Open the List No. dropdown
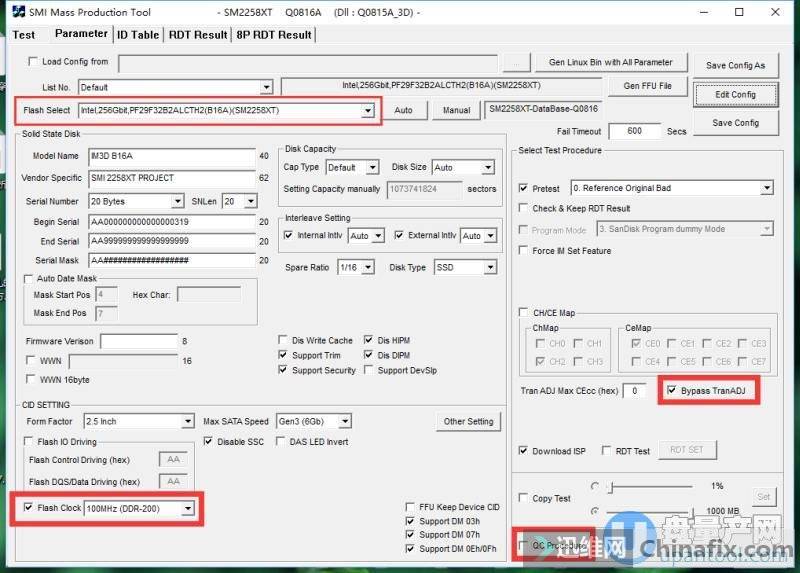This screenshot has height=573, width=800. coord(266,87)
